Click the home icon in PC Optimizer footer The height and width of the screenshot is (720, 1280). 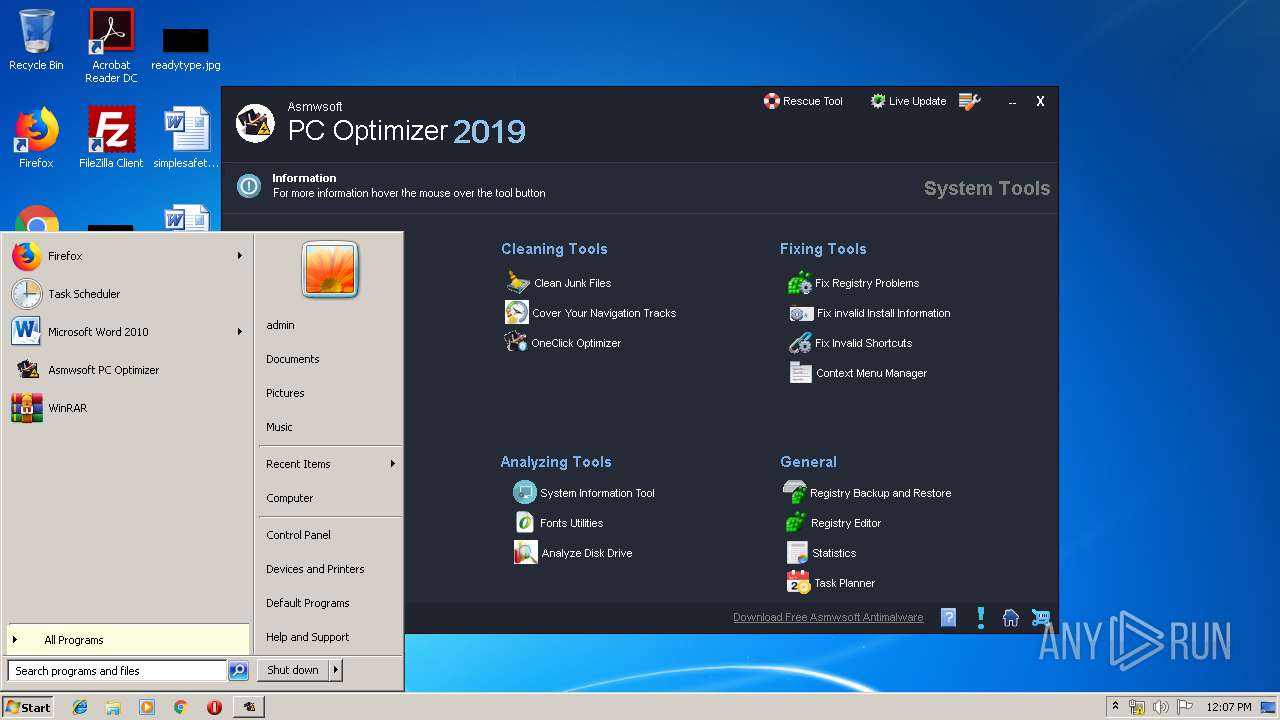1011,618
